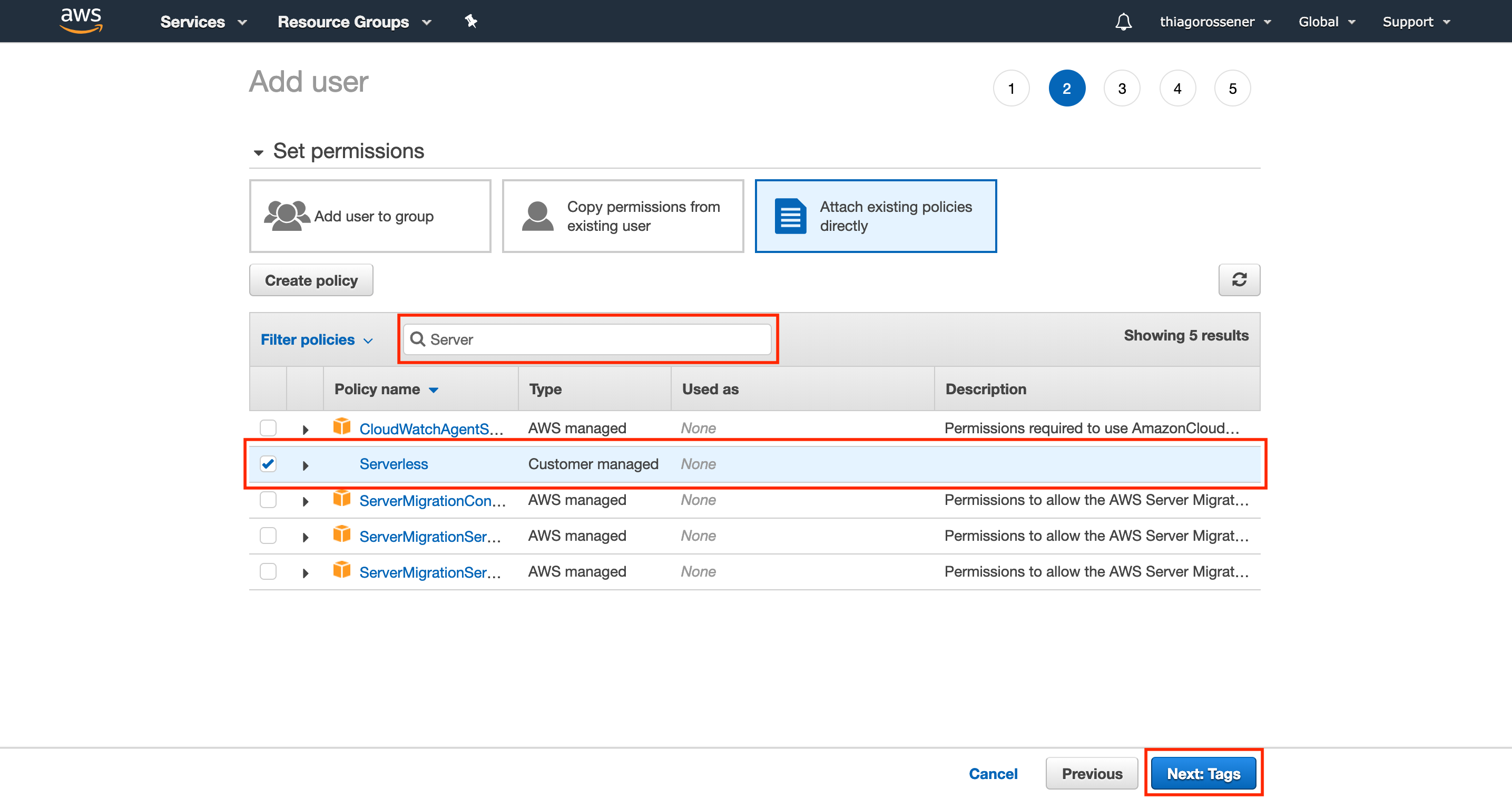Check the CloudWatchAgentS... policy checkbox
The image size is (1512, 798).
[268, 427]
